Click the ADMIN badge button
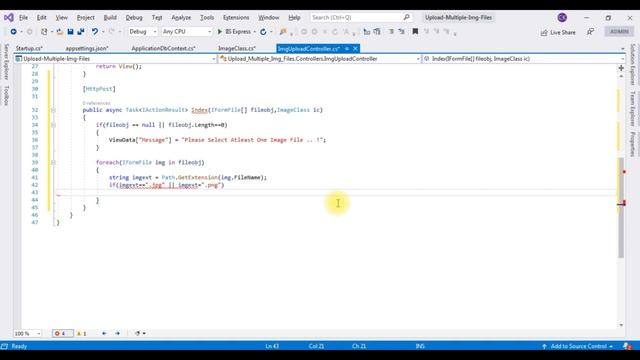640x360 pixels. [x=619, y=31]
